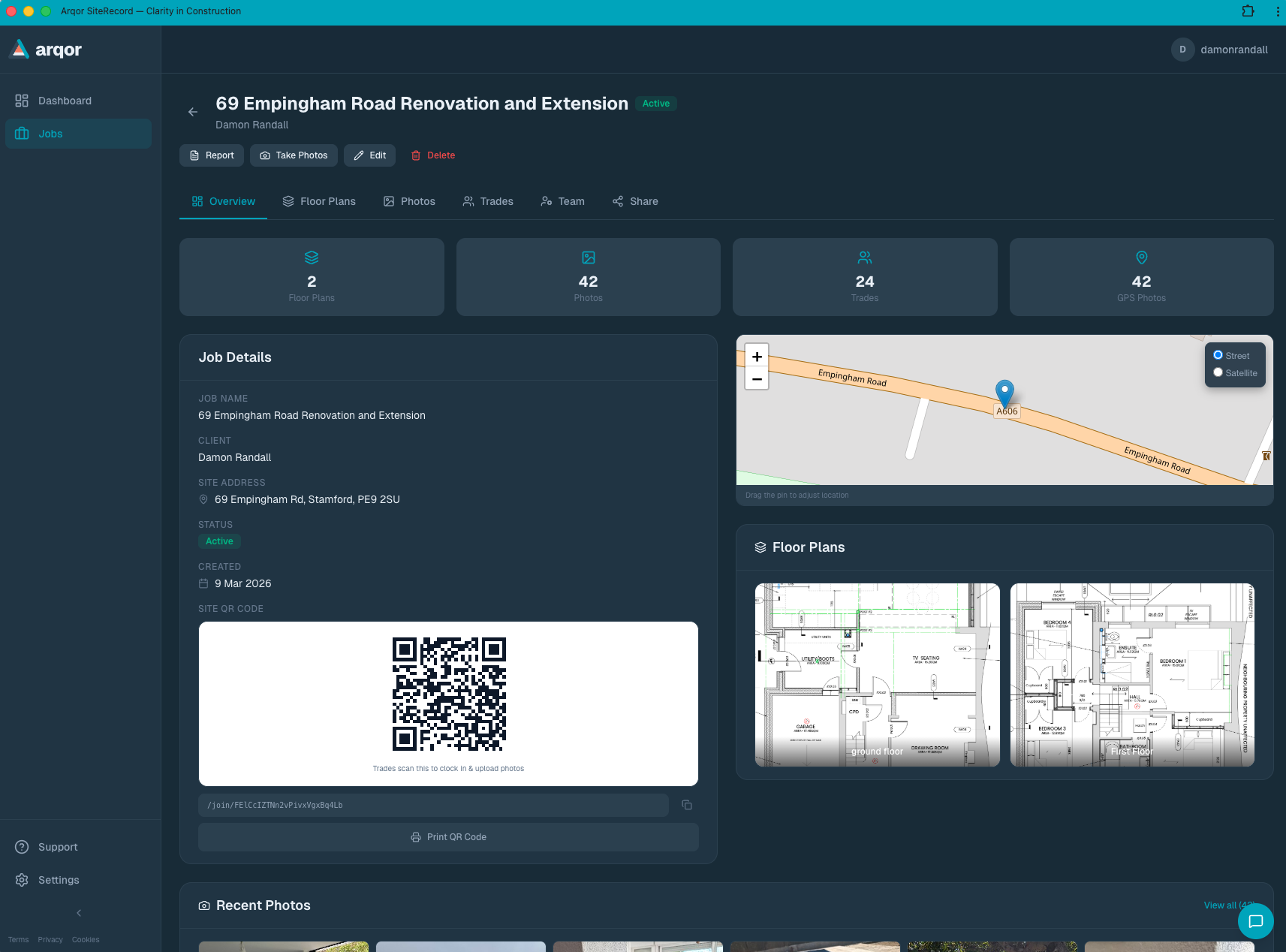Open the Privacy link

(50, 940)
